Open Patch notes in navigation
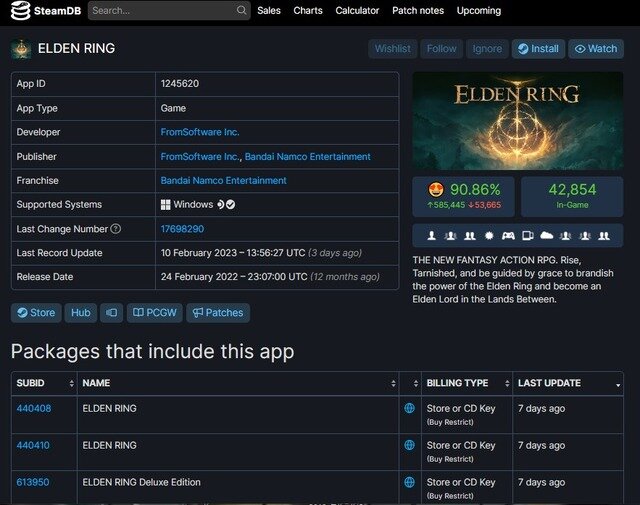Viewport: 640px width, 505px height. 418,11
